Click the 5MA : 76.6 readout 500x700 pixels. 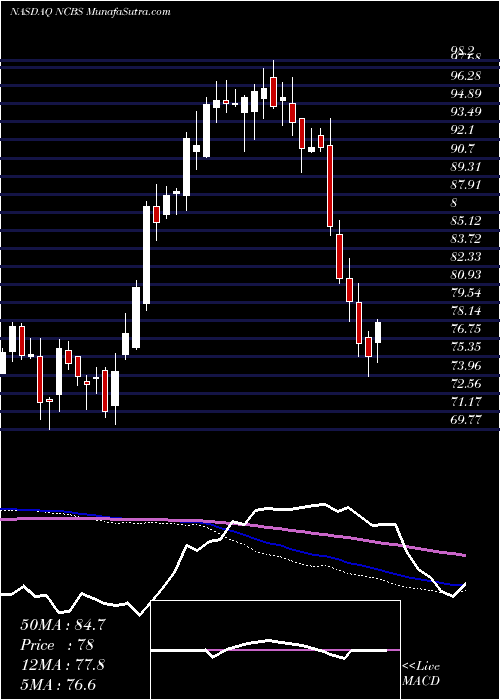point(58,684)
